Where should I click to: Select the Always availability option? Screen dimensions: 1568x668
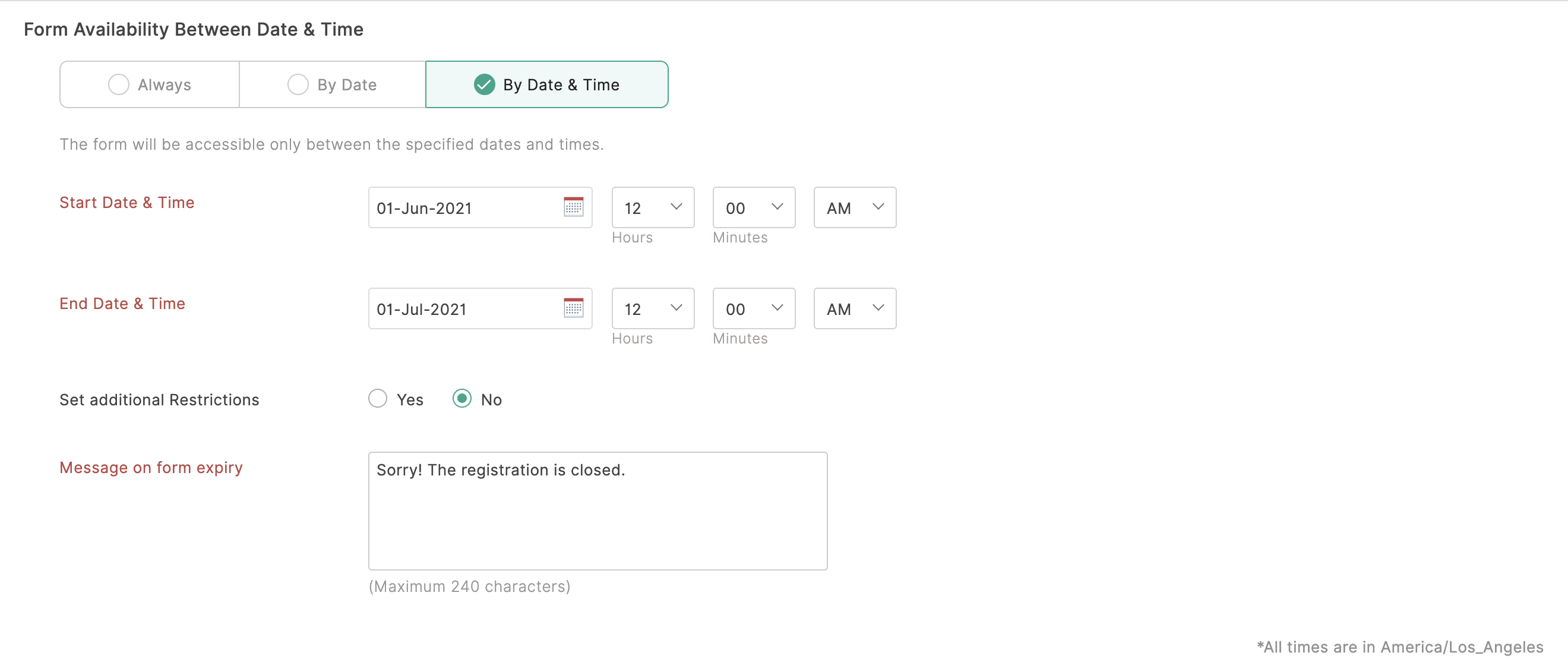[150, 84]
